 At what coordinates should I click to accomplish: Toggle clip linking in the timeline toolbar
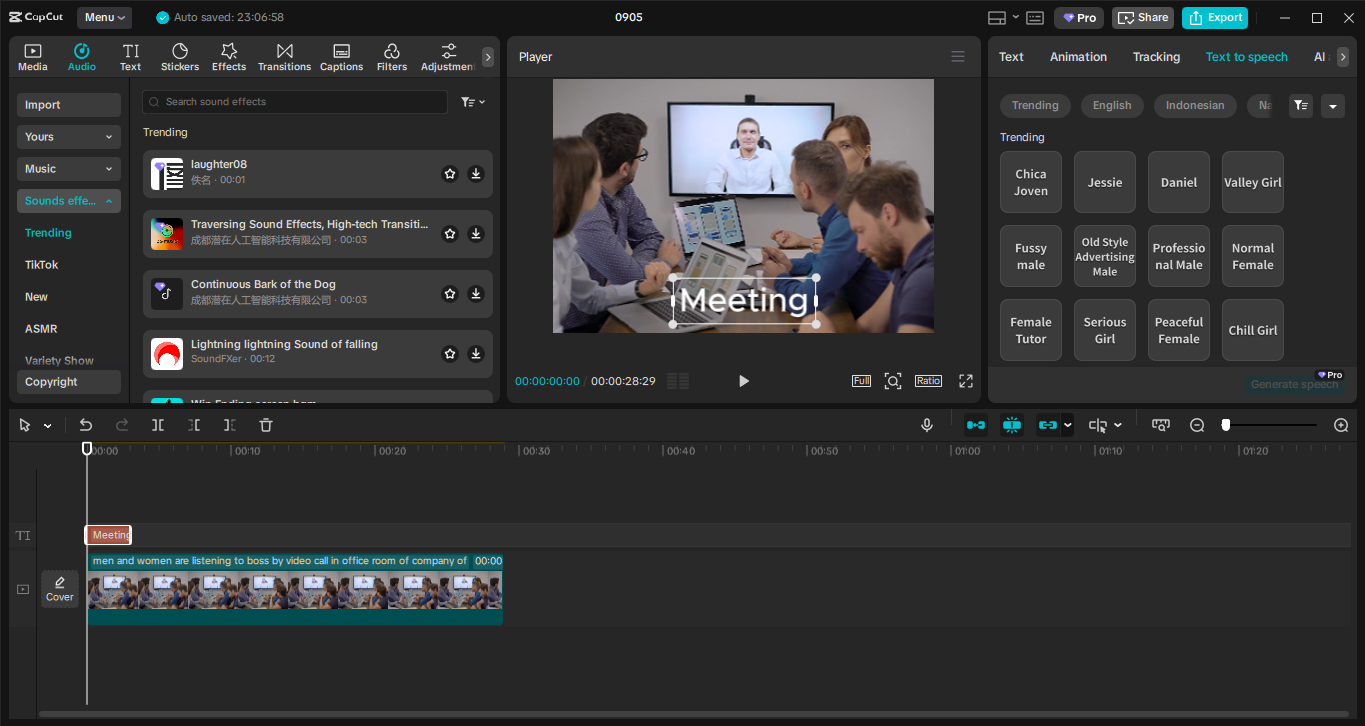pyautogui.click(x=1047, y=424)
